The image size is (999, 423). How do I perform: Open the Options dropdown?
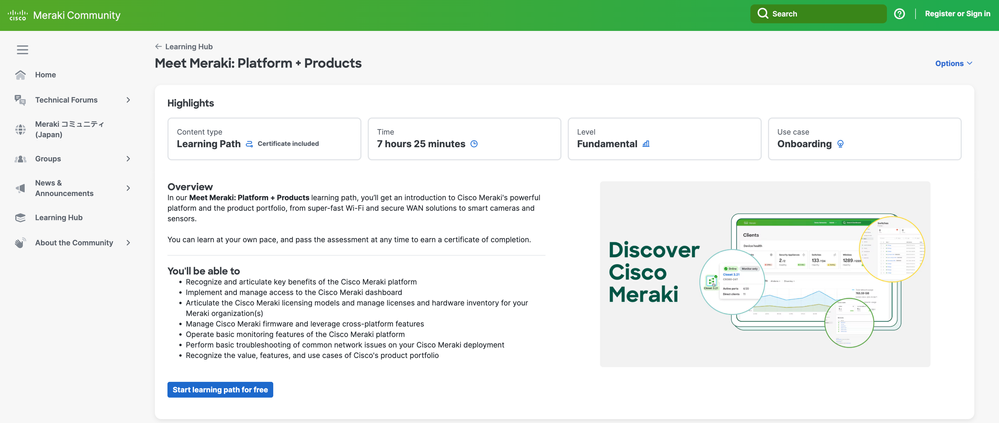[x=953, y=63]
